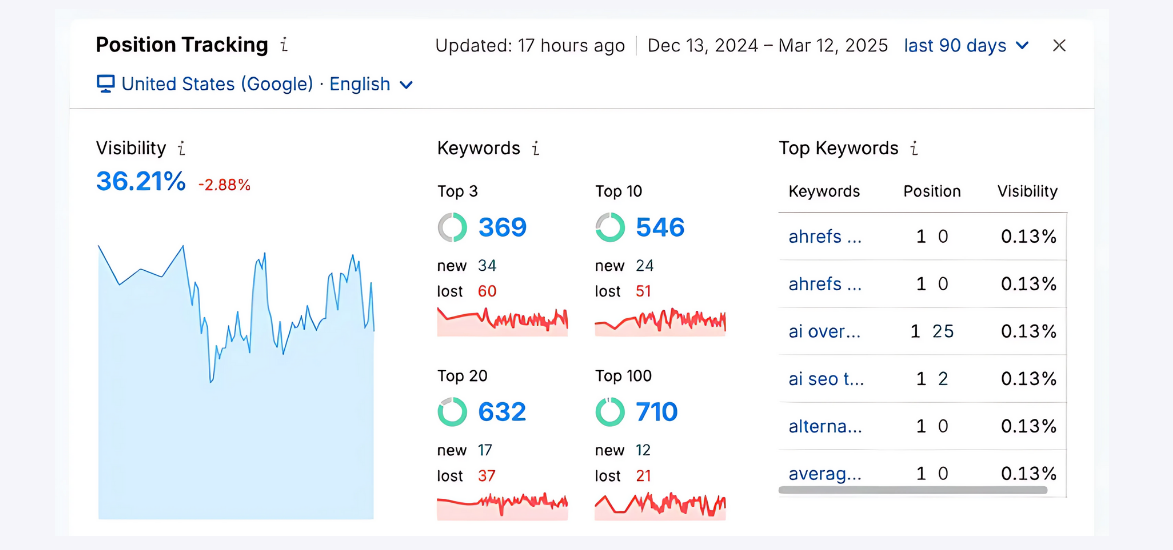Click the Top 100 donut chart icon
Viewport: 1173px width, 550px height.
(x=610, y=412)
